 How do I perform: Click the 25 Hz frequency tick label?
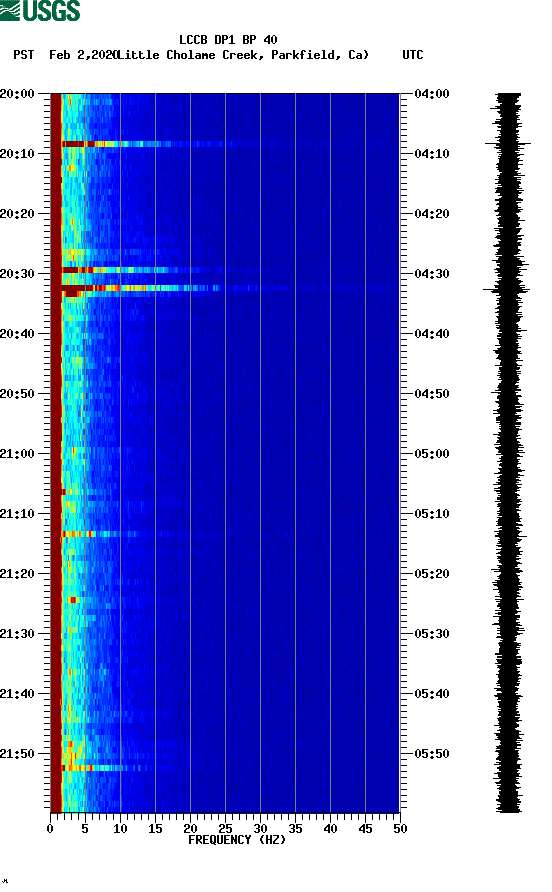[225, 829]
